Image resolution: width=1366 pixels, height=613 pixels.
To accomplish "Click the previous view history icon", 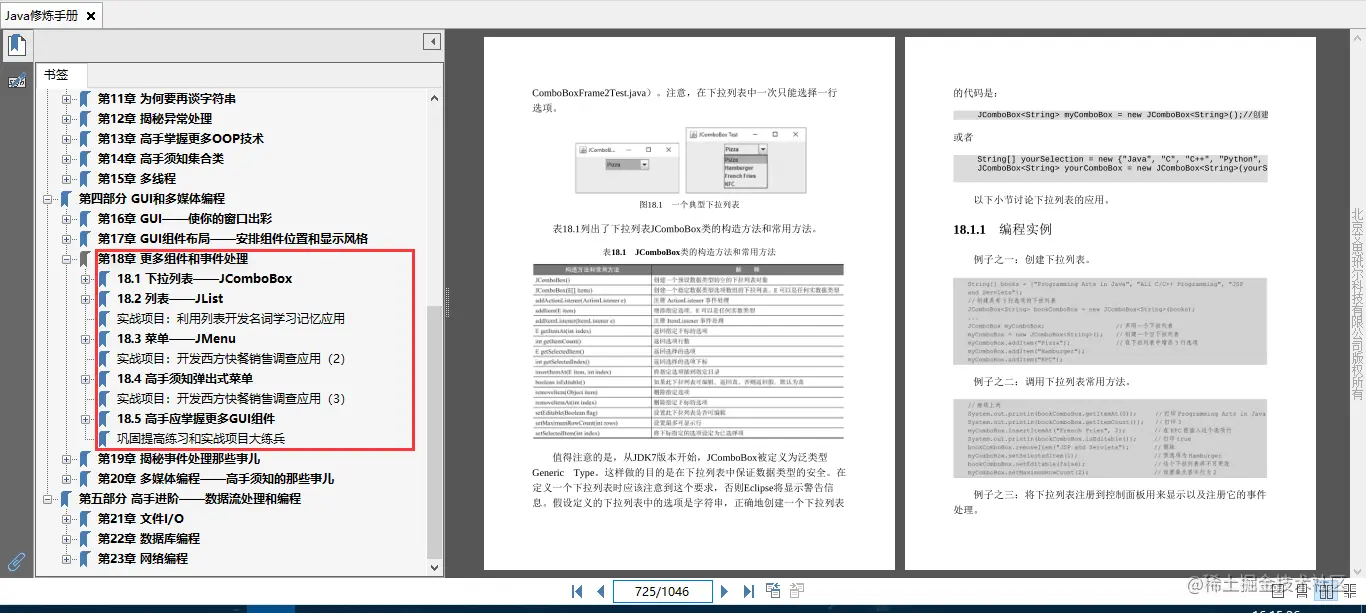I will 773,590.
